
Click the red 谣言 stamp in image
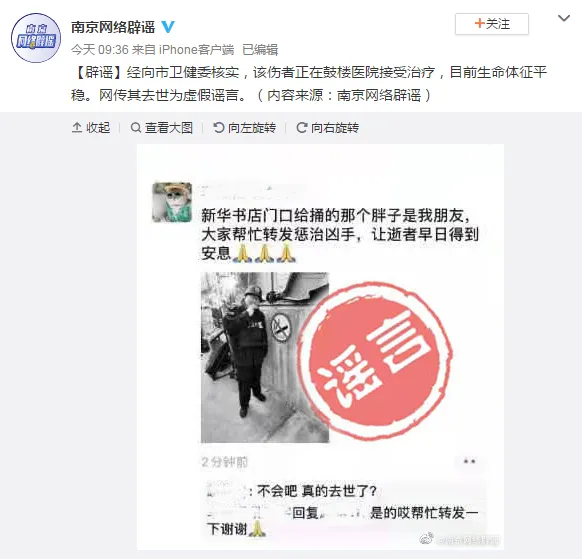tap(376, 361)
